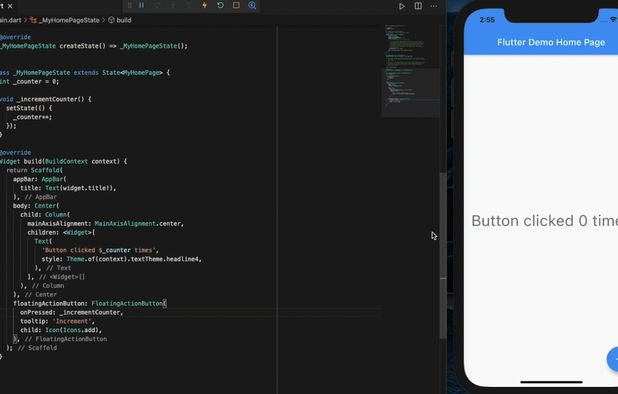Click the '// AppBar' closing comment
Image resolution: width=618 pixels, height=394 pixels.
[x=41, y=197]
